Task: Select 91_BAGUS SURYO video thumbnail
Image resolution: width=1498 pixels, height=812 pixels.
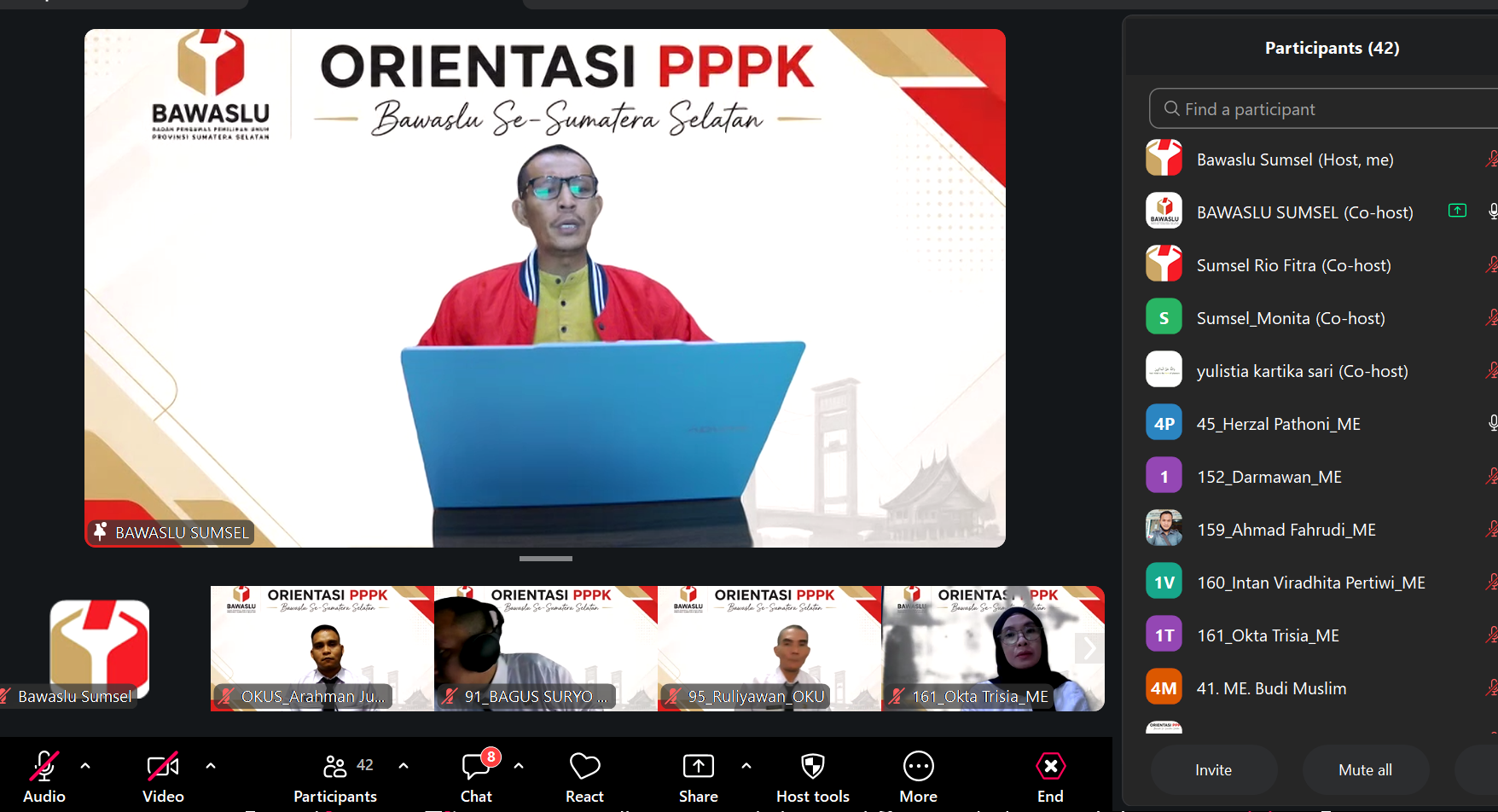Action: click(546, 648)
